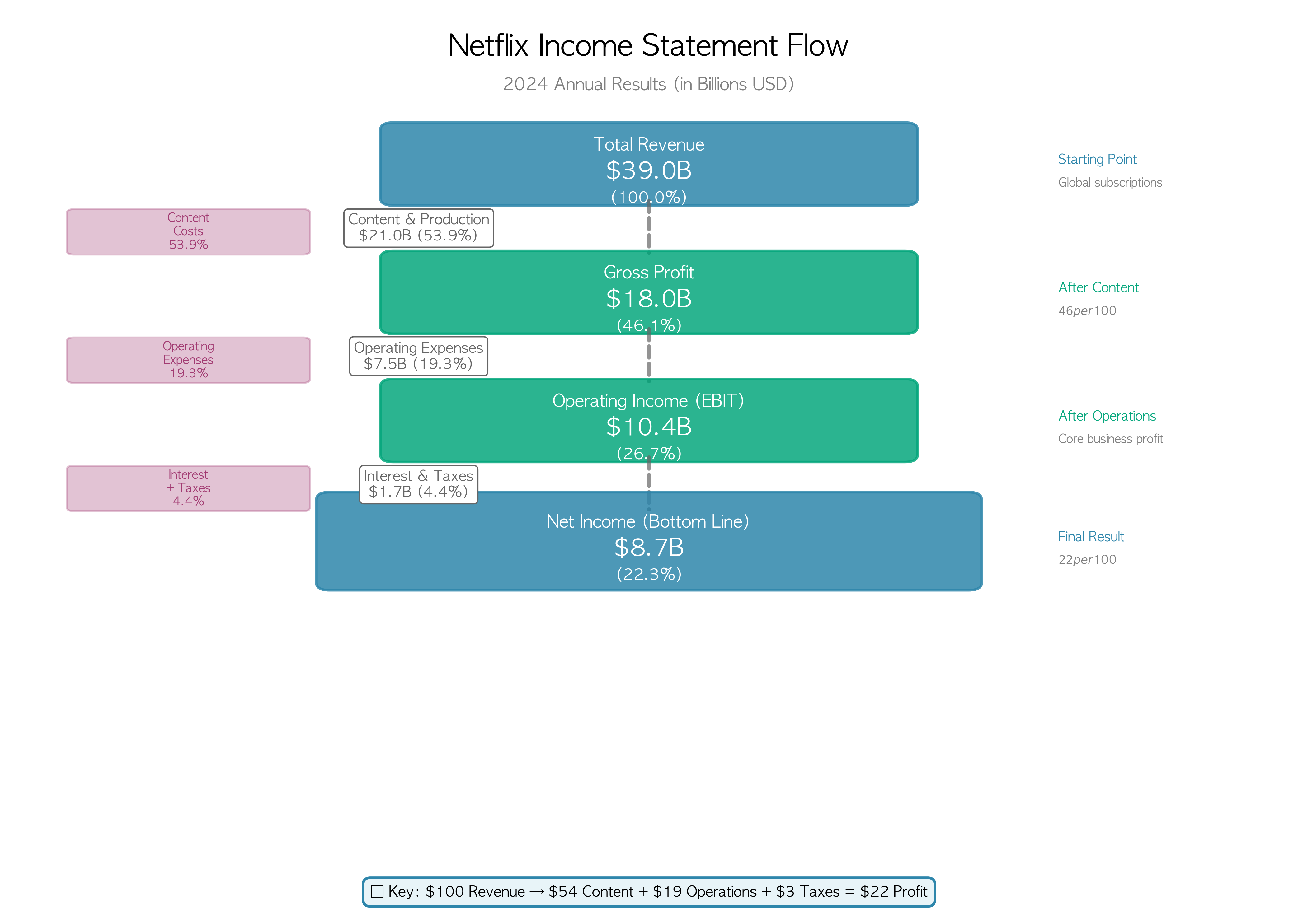The image size is (1298, 924).
Task: Click the Netflix Income Statement Flow title
Action: point(648,45)
